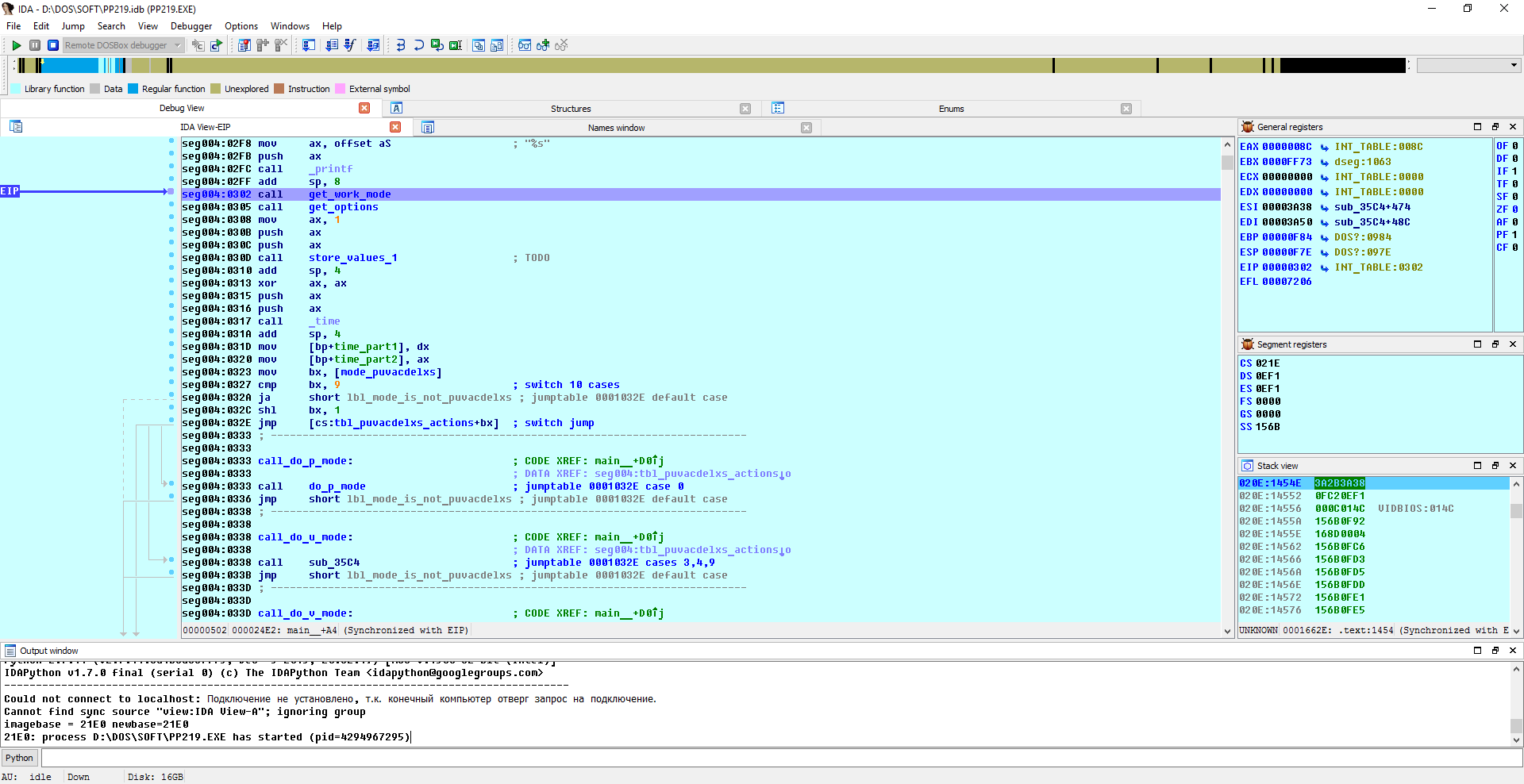Click the function tracing toolbar icon
This screenshot has width=1524, height=784.
(x=350, y=45)
